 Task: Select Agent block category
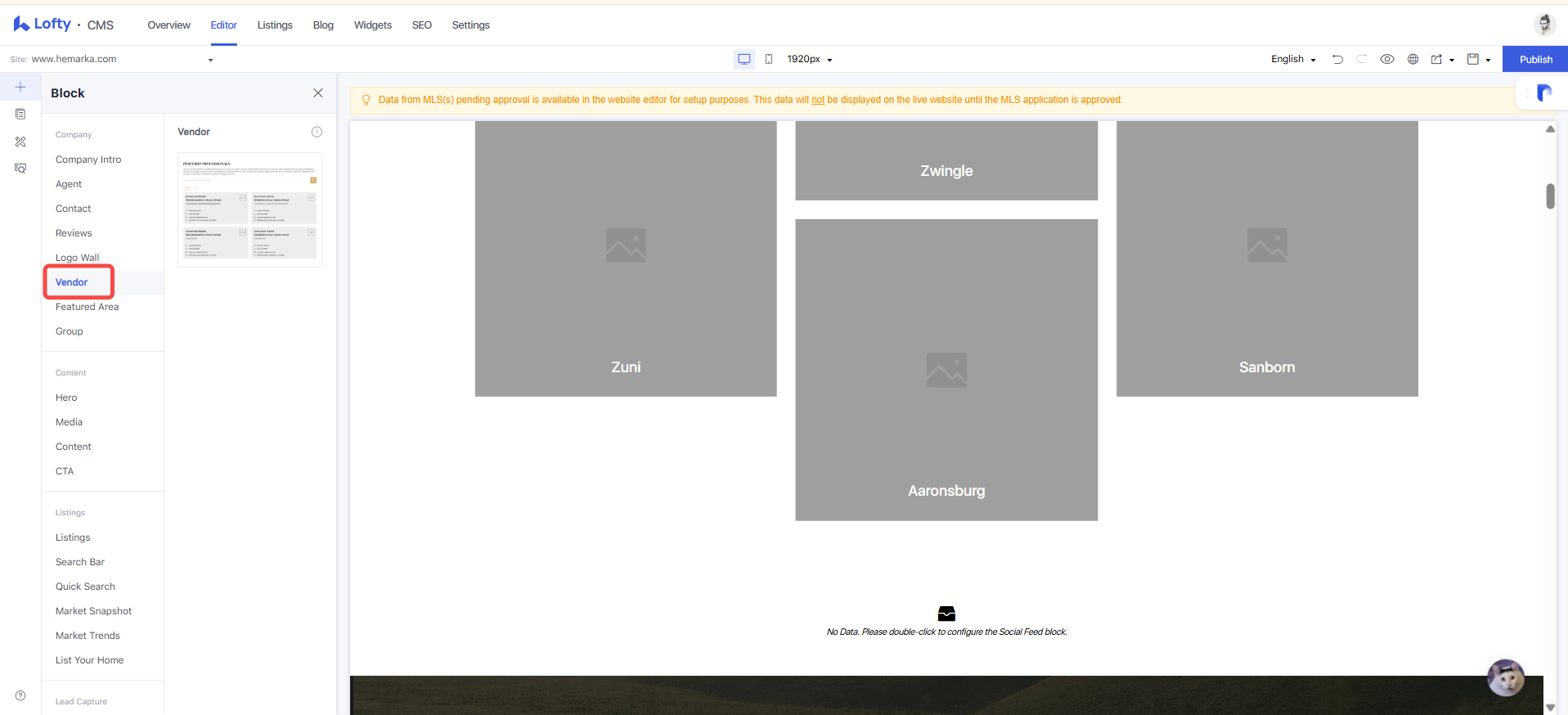69,184
